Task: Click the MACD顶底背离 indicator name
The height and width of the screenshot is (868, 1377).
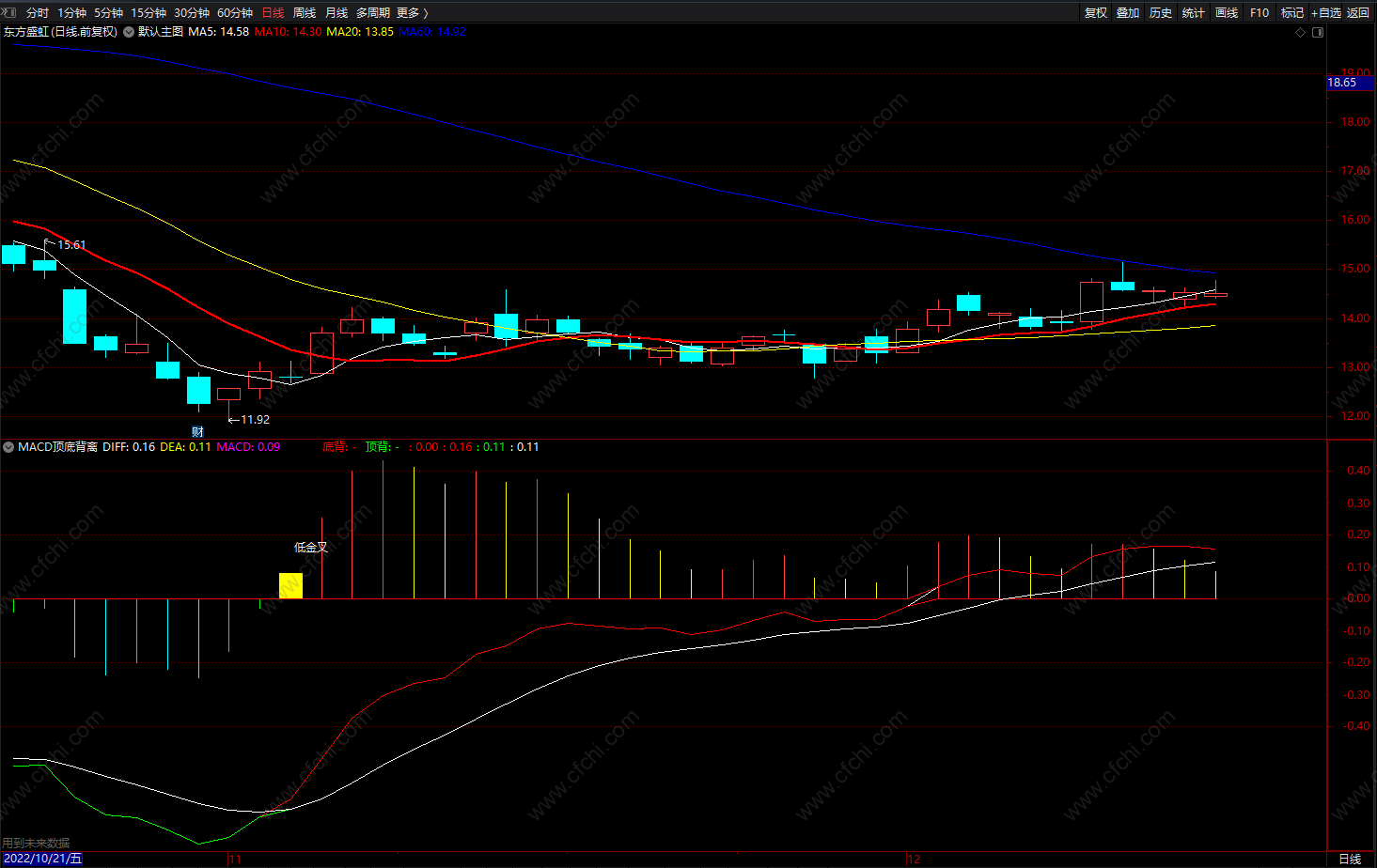Action: [58, 447]
